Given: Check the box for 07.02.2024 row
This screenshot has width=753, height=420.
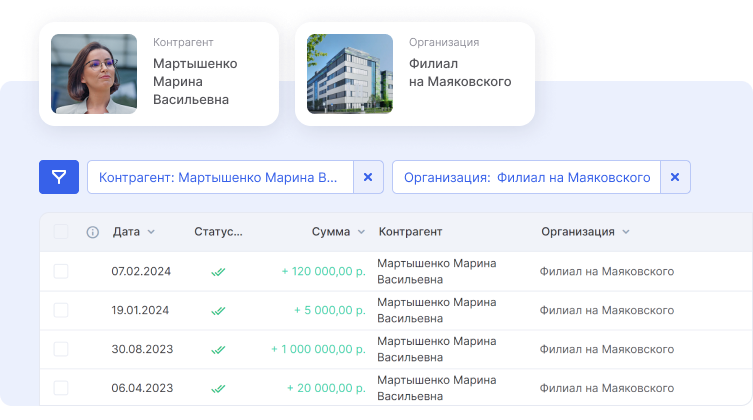Looking at the screenshot, I should [x=61, y=271].
